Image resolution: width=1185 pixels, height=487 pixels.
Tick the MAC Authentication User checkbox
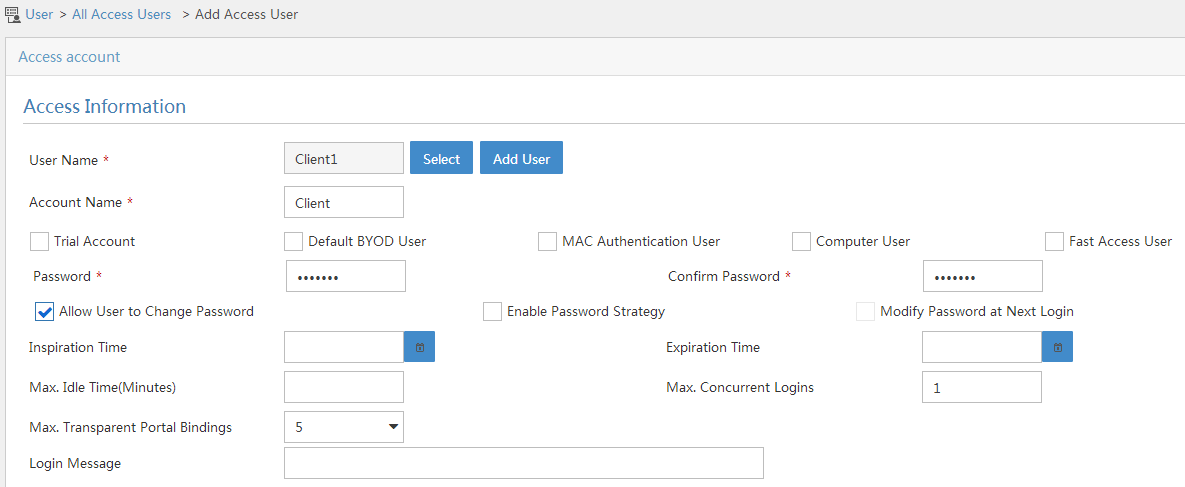tap(547, 241)
